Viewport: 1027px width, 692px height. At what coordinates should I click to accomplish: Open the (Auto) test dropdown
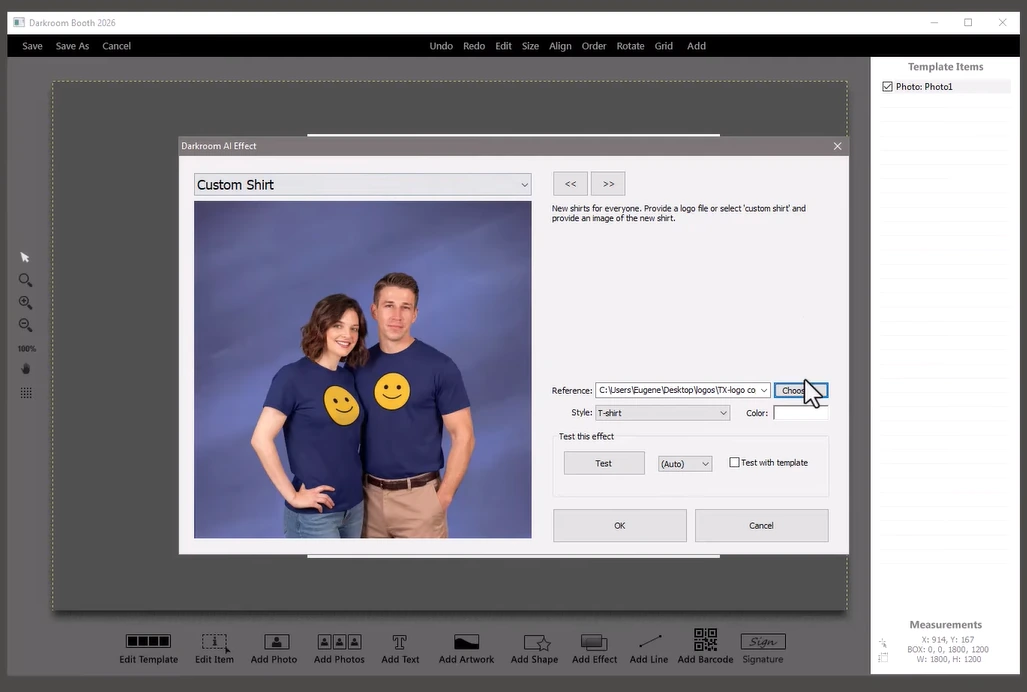click(685, 464)
